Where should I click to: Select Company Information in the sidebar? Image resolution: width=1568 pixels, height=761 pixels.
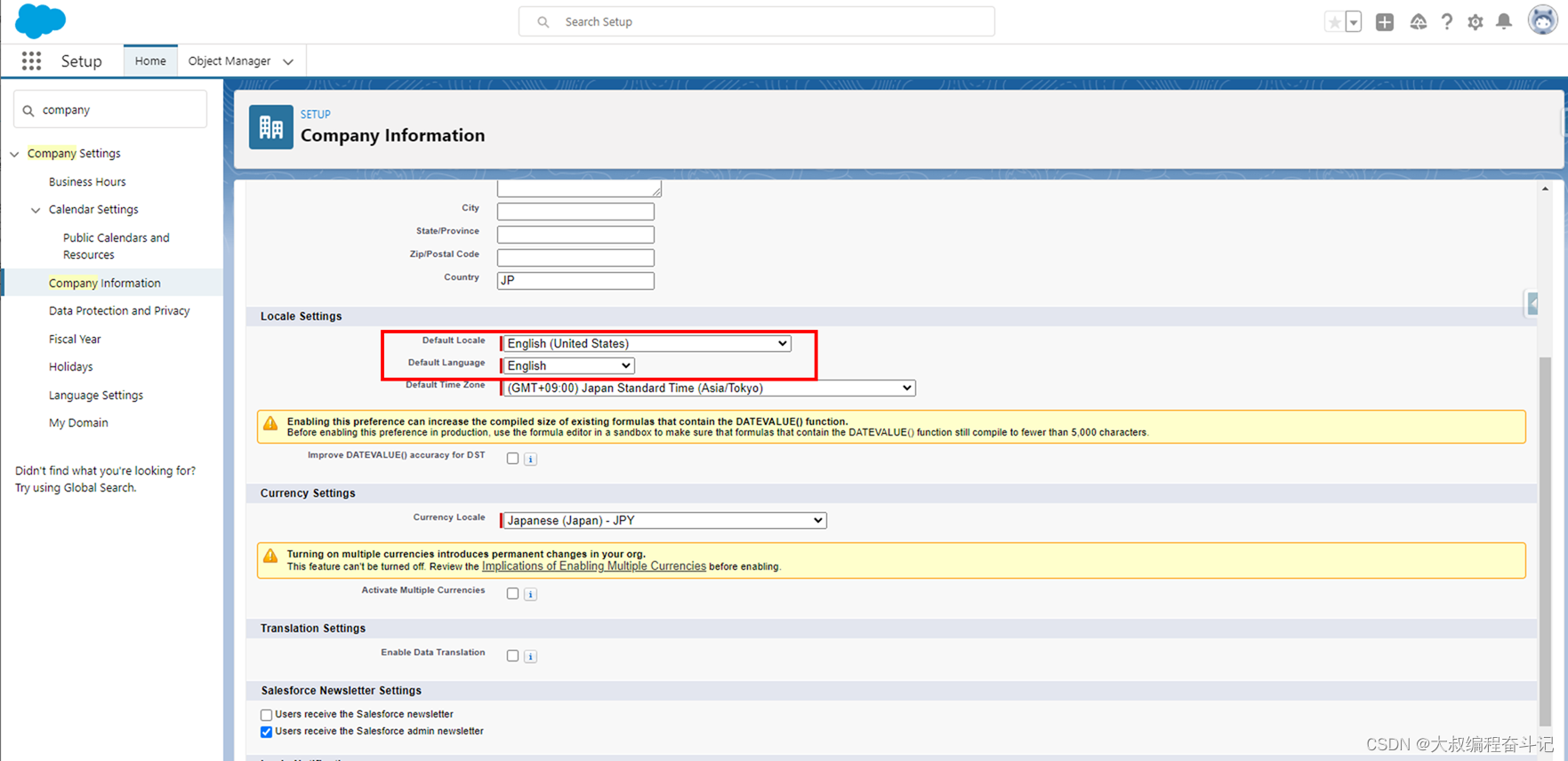click(105, 283)
